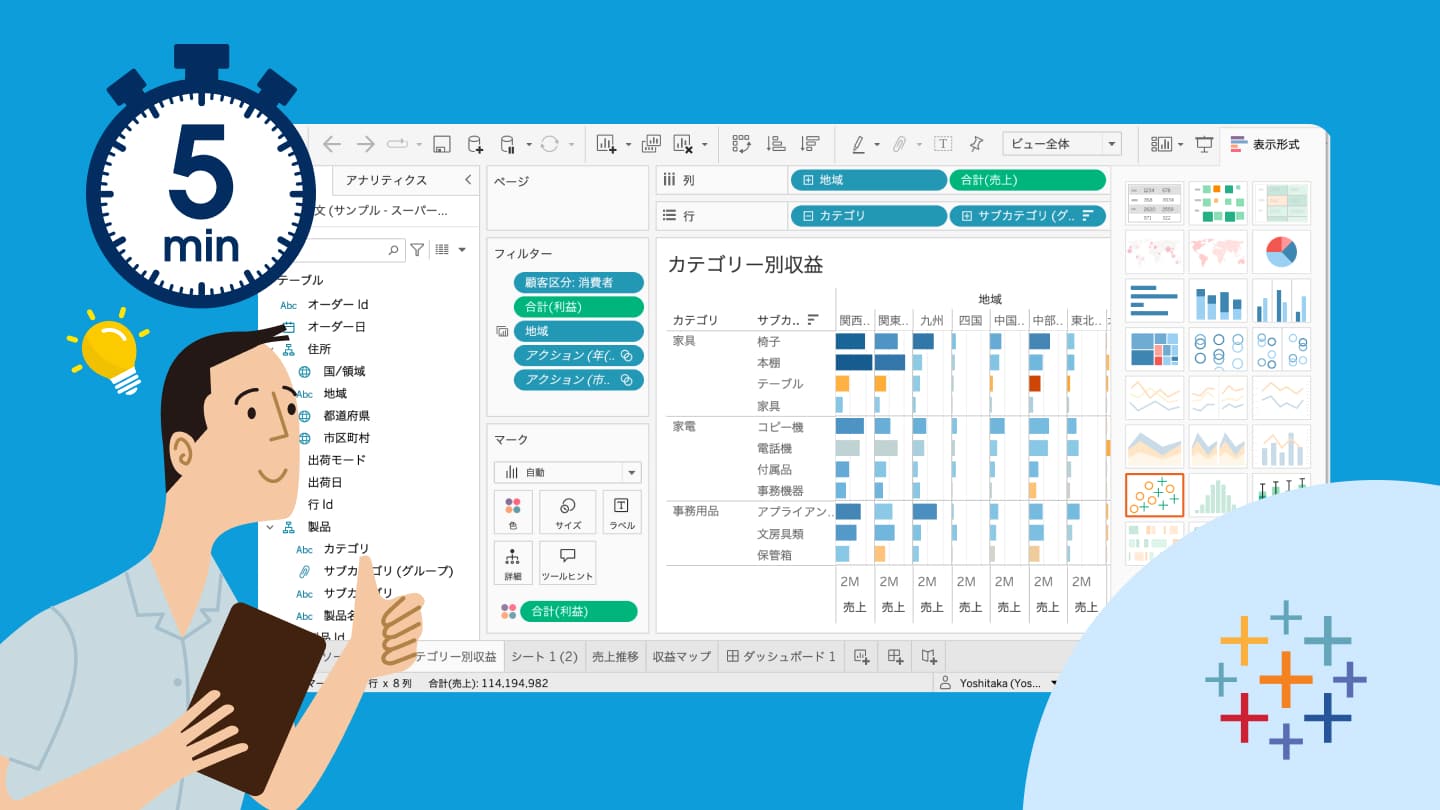
Task: Click the サブカ.. header sort icon
Action: point(813,320)
